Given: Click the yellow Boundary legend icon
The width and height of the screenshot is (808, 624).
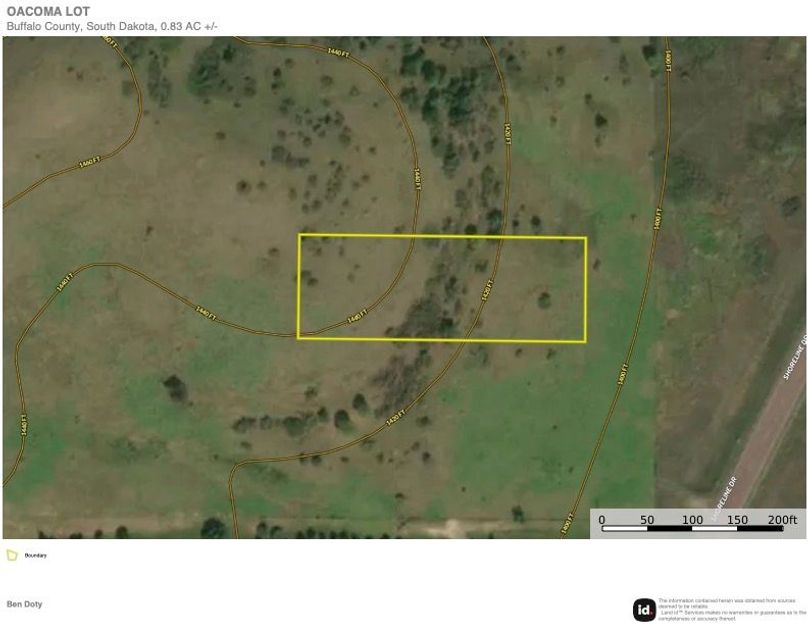Looking at the screenshot, I should (12, 554).
